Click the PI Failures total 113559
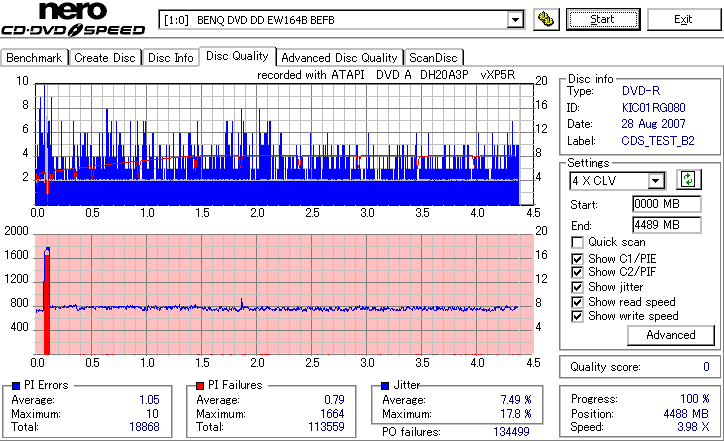 point(326,427)
